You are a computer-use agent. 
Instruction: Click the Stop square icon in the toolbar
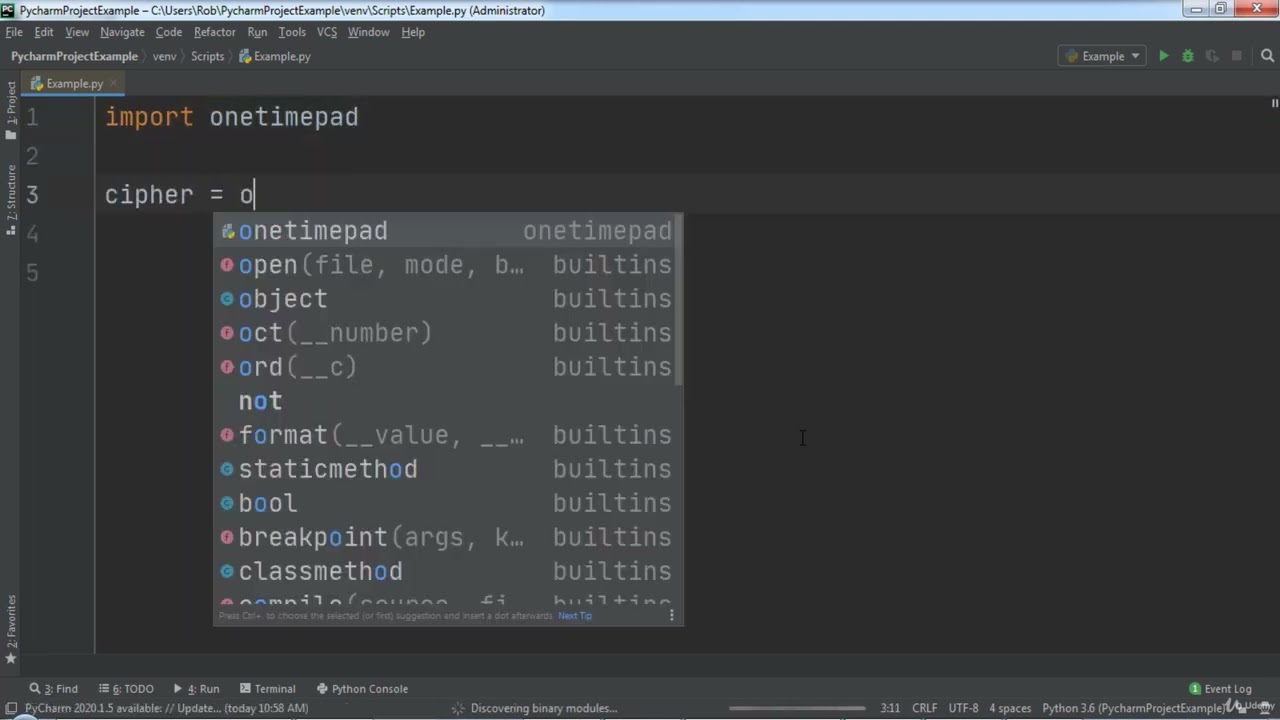coord(1237,57)
